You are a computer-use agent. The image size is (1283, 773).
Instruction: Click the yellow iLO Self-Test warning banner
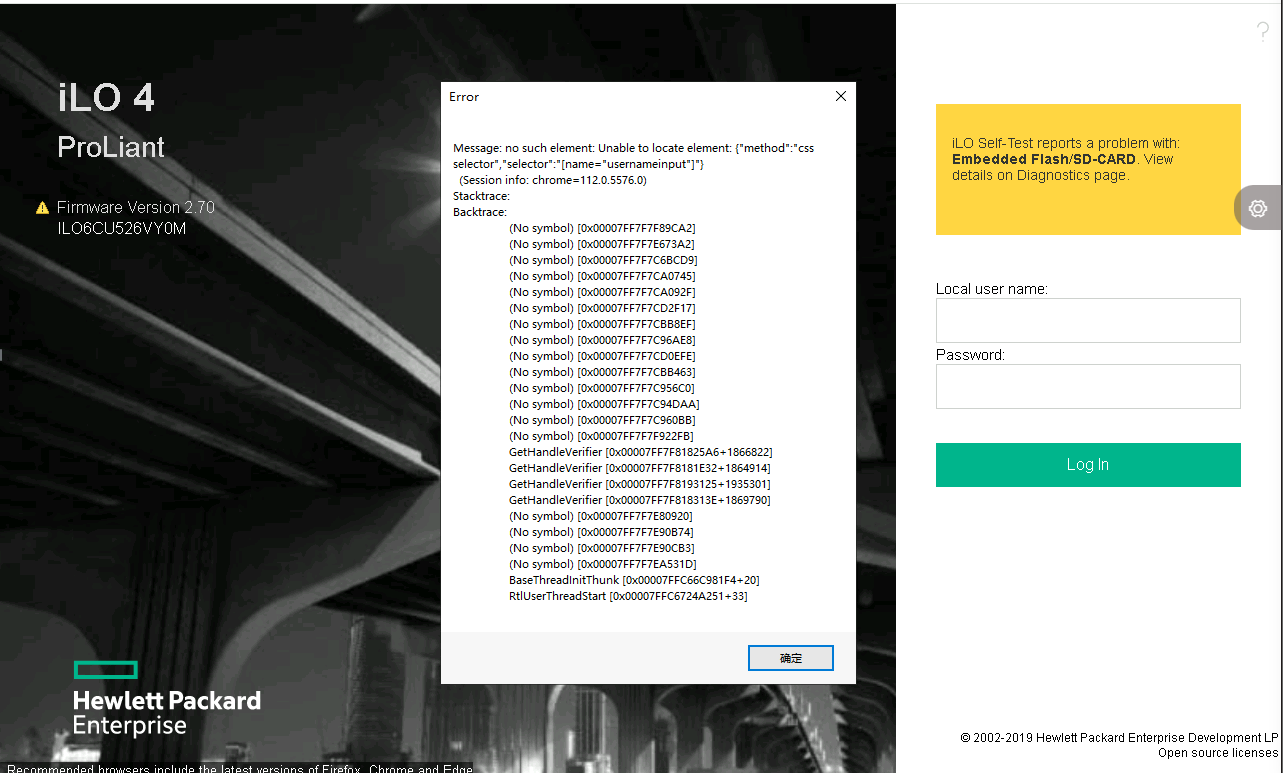click(1088, 169)
